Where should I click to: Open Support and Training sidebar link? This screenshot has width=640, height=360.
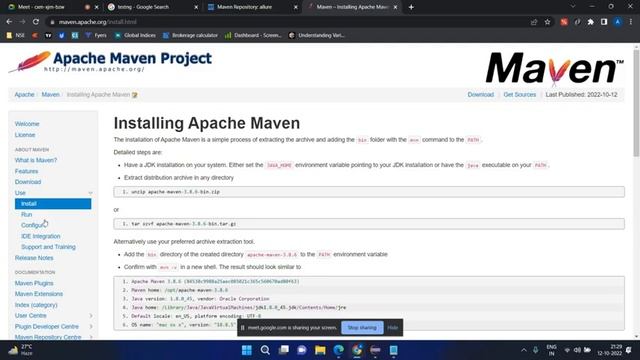point(48,247)
